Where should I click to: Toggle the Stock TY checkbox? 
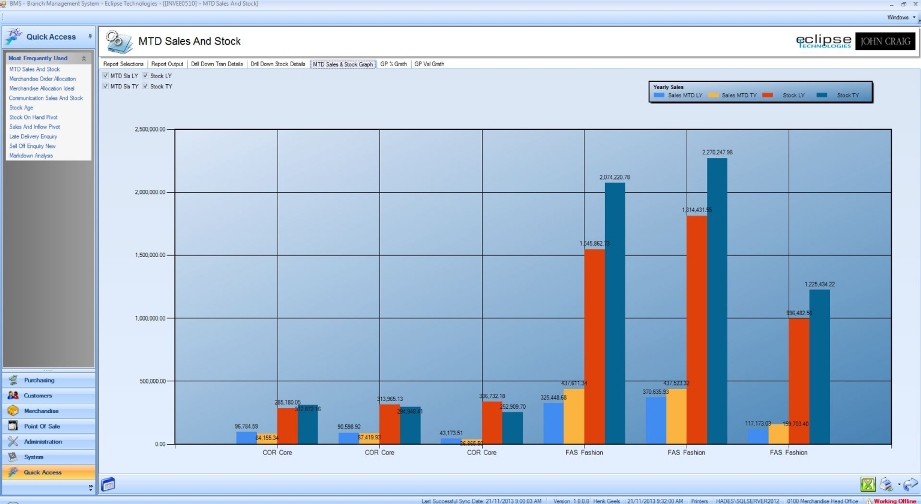(x=146, y=86)
